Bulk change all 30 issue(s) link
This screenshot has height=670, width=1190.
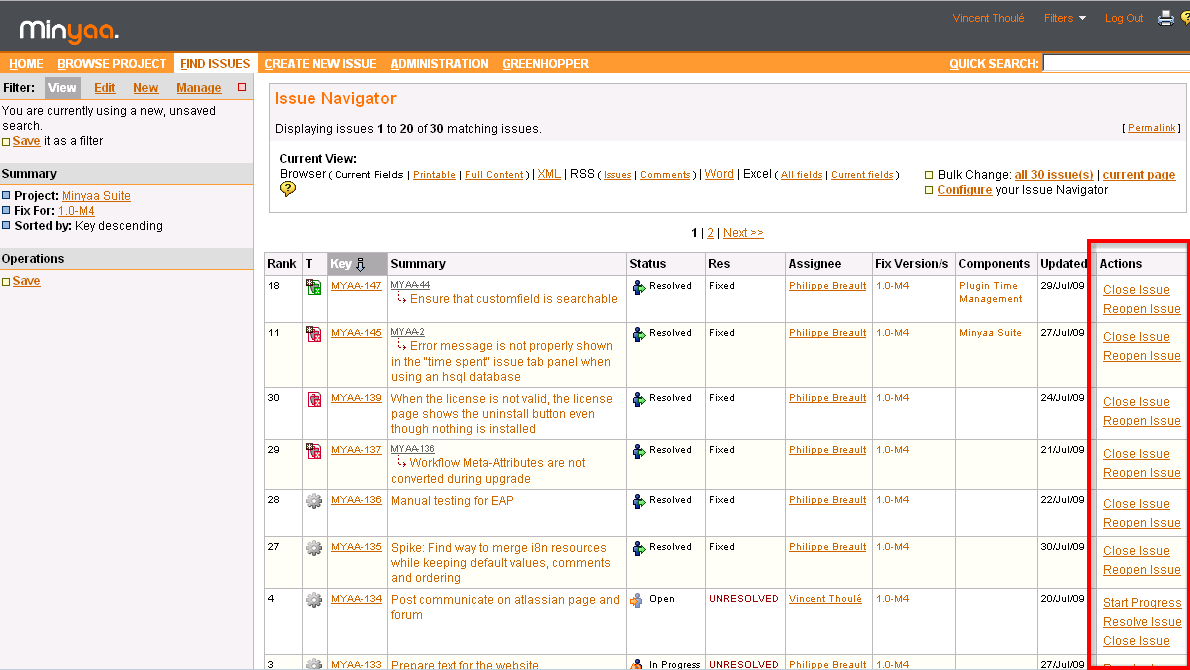point(1054,175)
